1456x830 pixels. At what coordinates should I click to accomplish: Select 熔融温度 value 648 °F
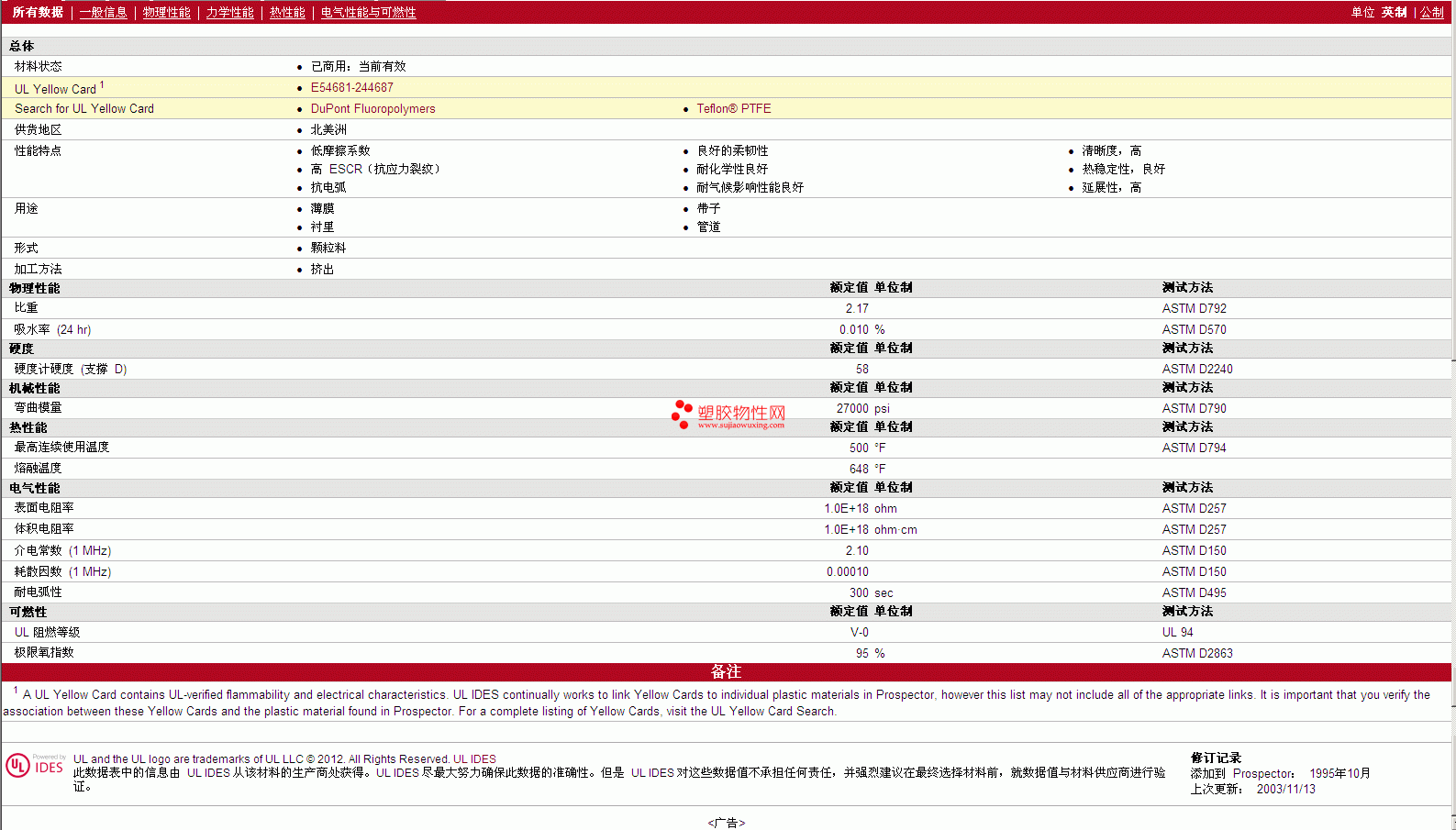point(868,469)
